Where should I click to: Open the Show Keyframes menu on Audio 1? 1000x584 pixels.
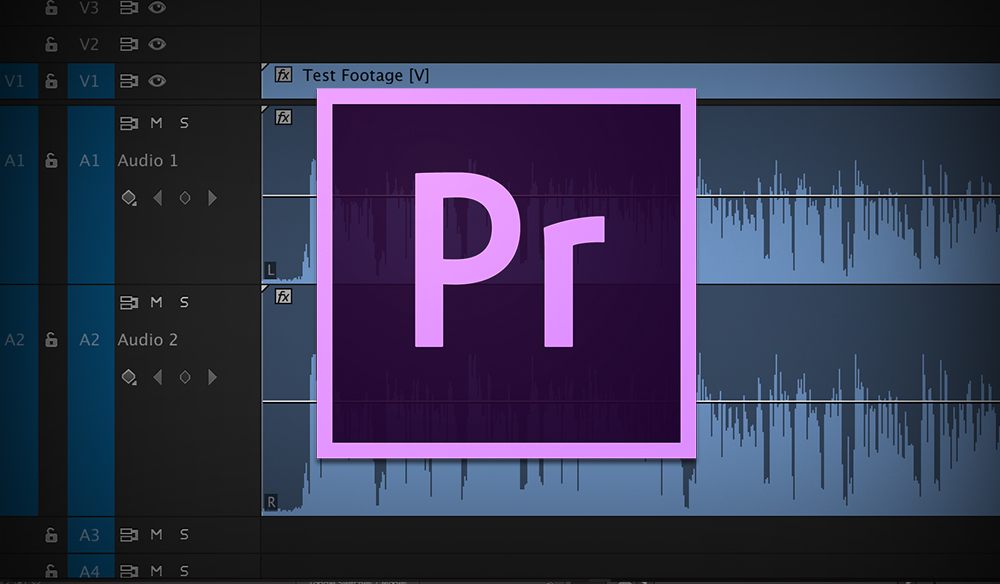tap(129, 198)
